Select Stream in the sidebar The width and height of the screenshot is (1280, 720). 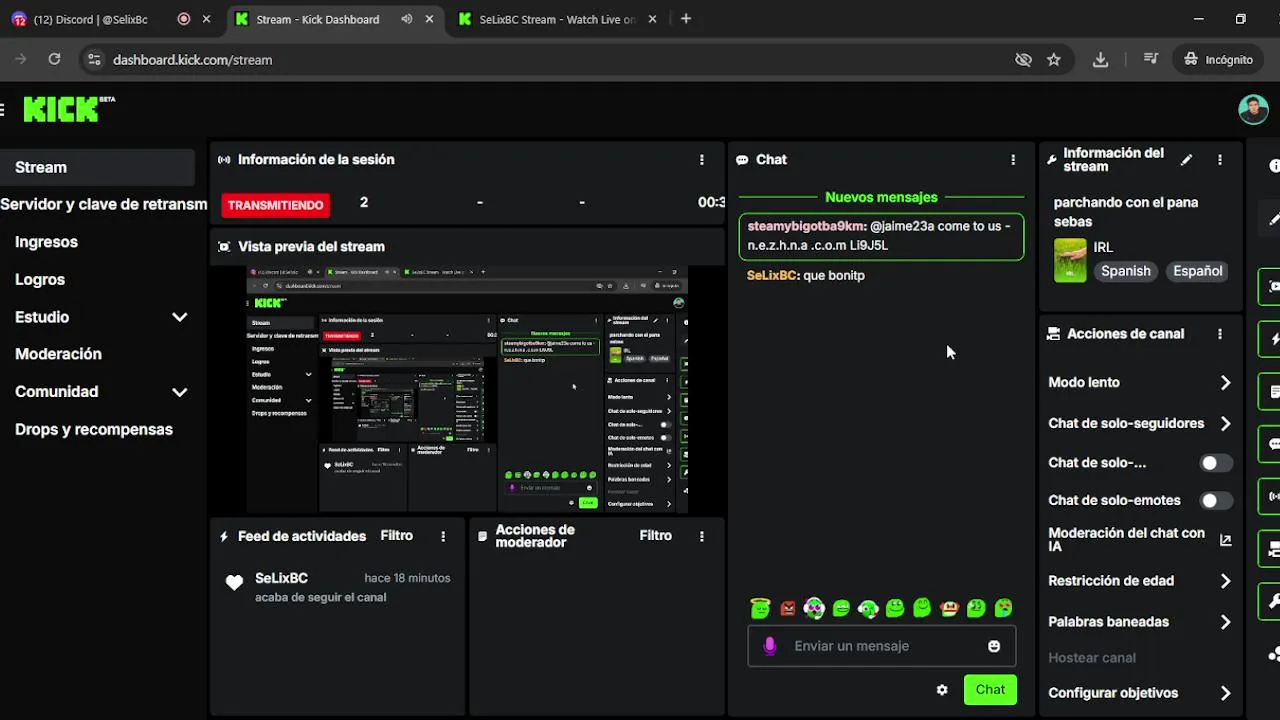98,168
